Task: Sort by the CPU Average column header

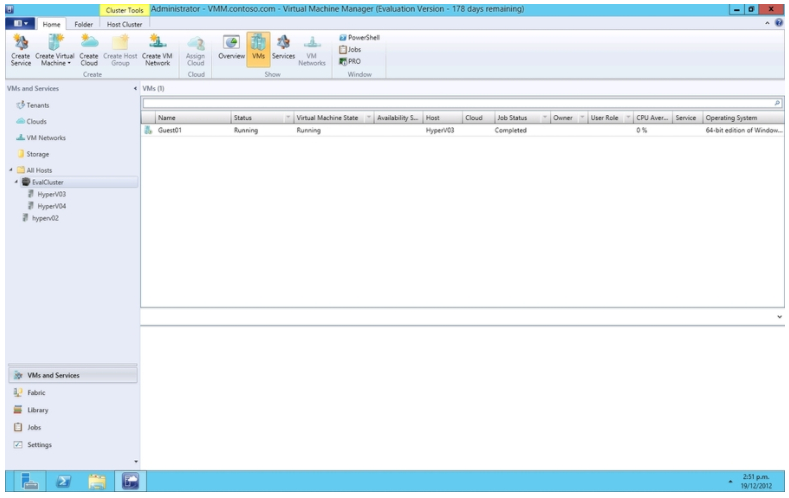Action: tap(653, 118)
